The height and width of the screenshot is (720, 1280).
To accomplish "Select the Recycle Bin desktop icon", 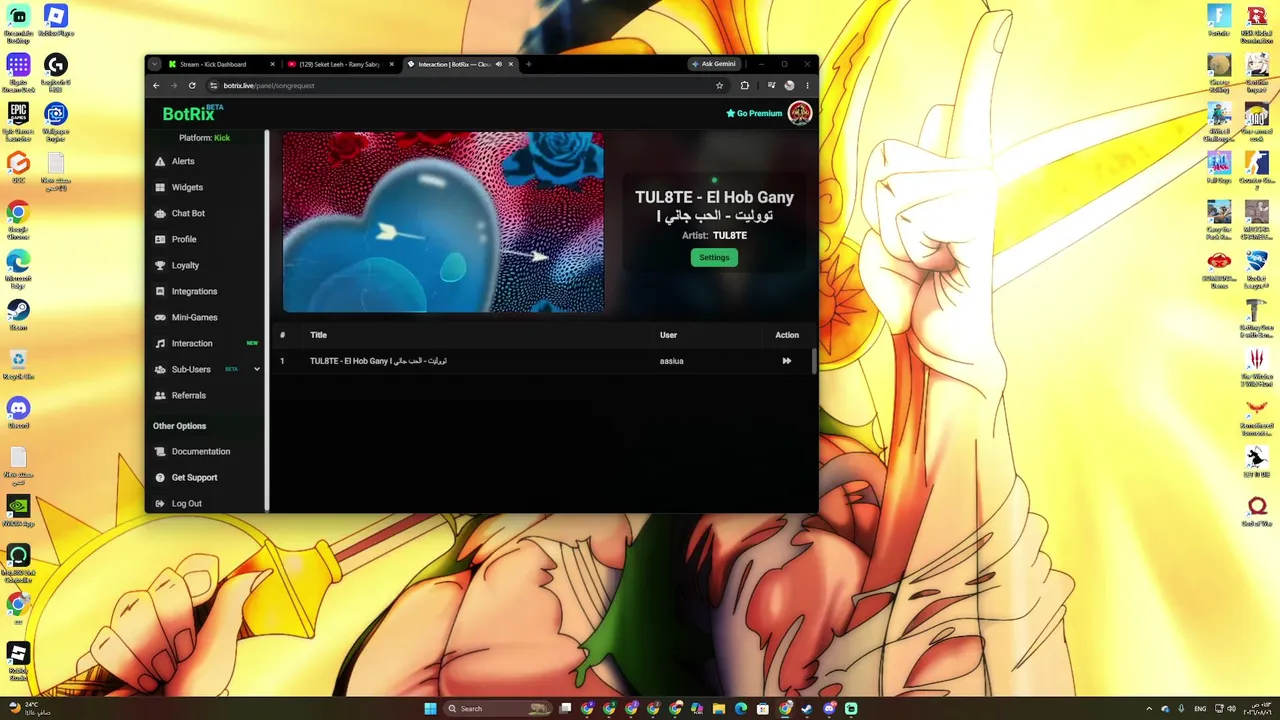I will pyautogui.click(x=18, y=366).
